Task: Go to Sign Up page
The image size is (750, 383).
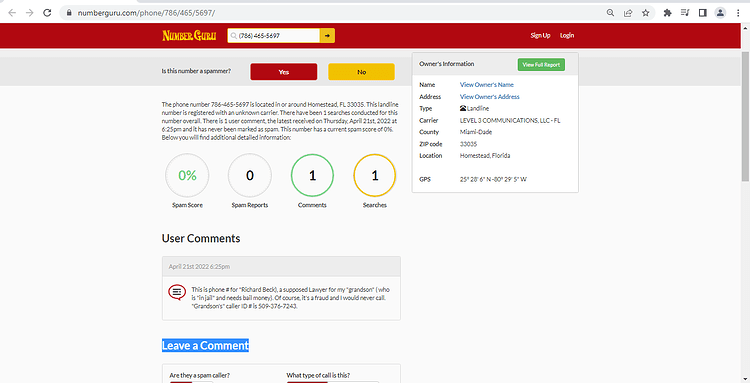Action: click(x=540, y=35)
